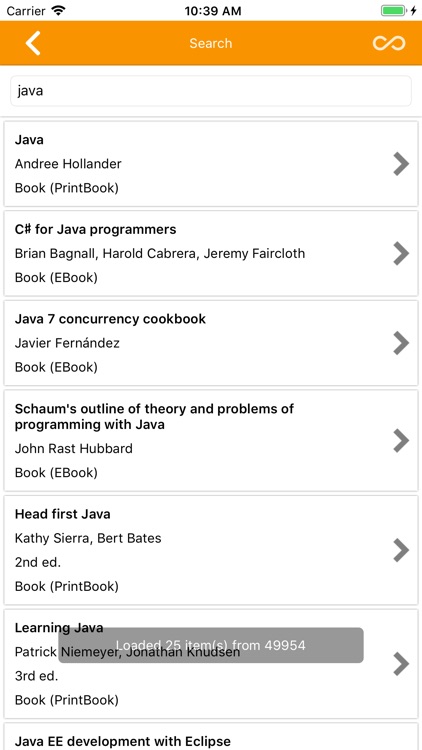Image resolution: width=422 pixels, height=750 pixels.
Task: Tap the battery status icon
Action: (393, 11)
